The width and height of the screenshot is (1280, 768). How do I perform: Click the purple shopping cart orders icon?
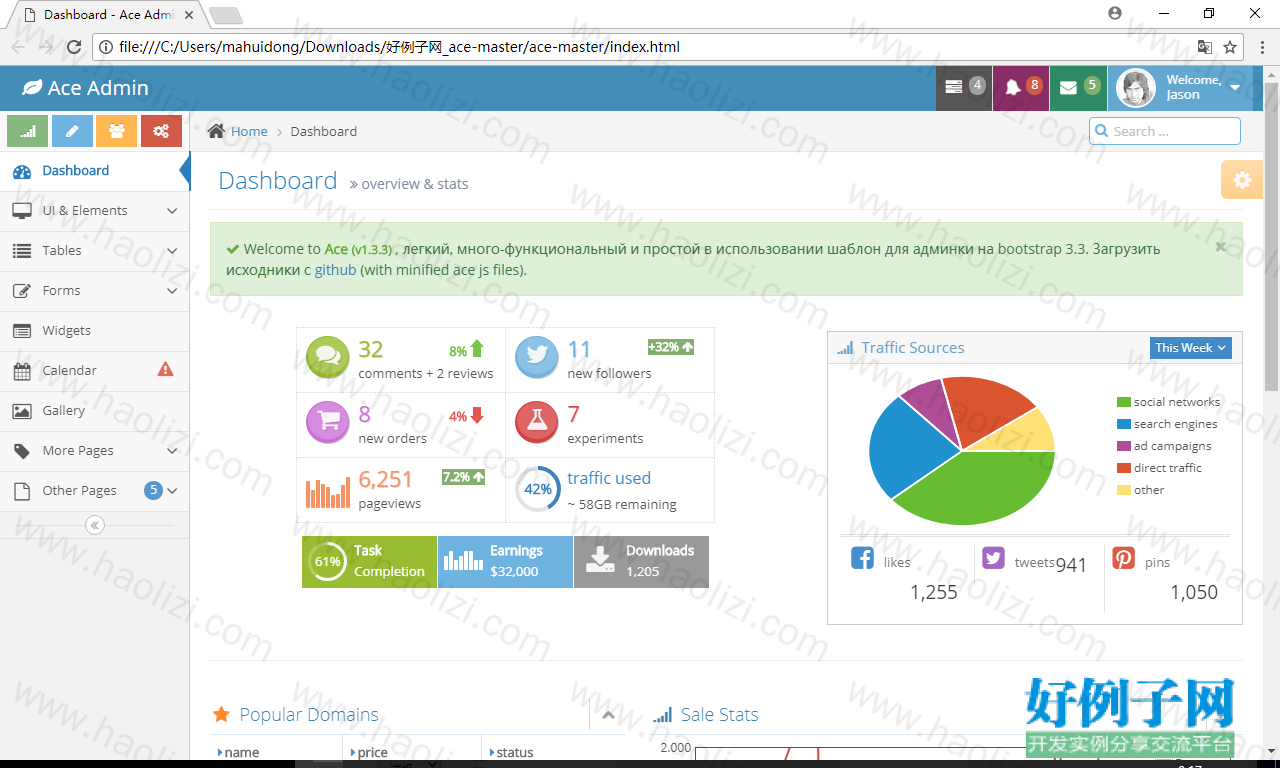pos(327,423)
